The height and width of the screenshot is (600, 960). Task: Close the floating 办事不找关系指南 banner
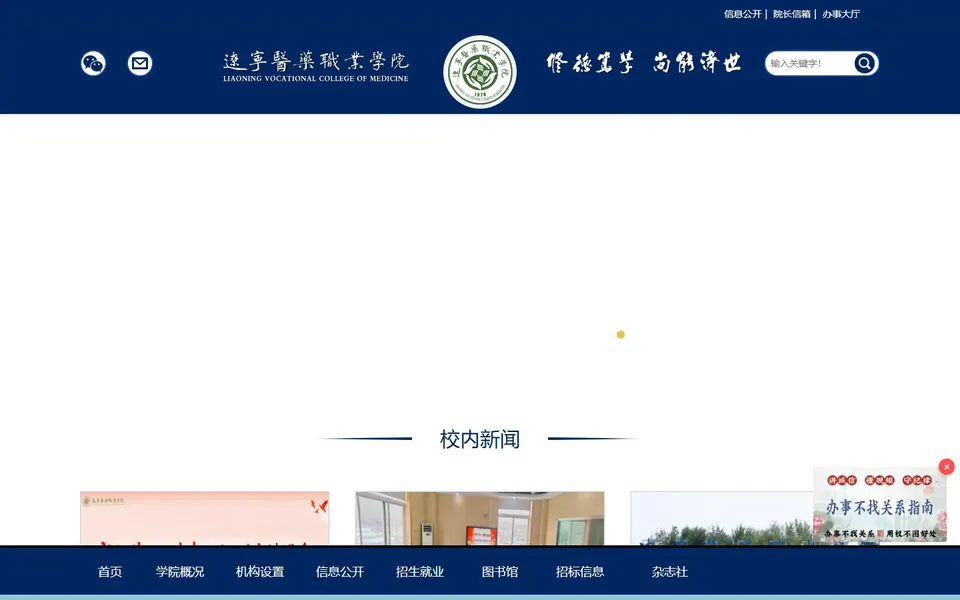coord(947,467)
